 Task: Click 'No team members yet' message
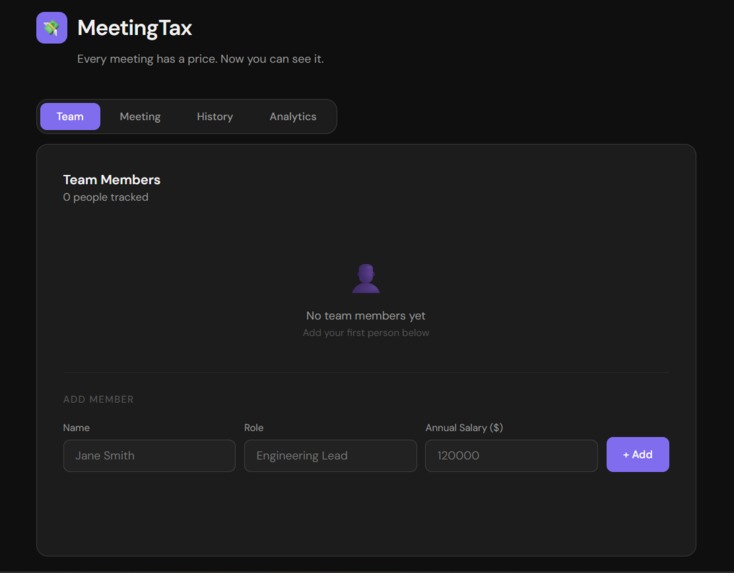pos(366,316)
